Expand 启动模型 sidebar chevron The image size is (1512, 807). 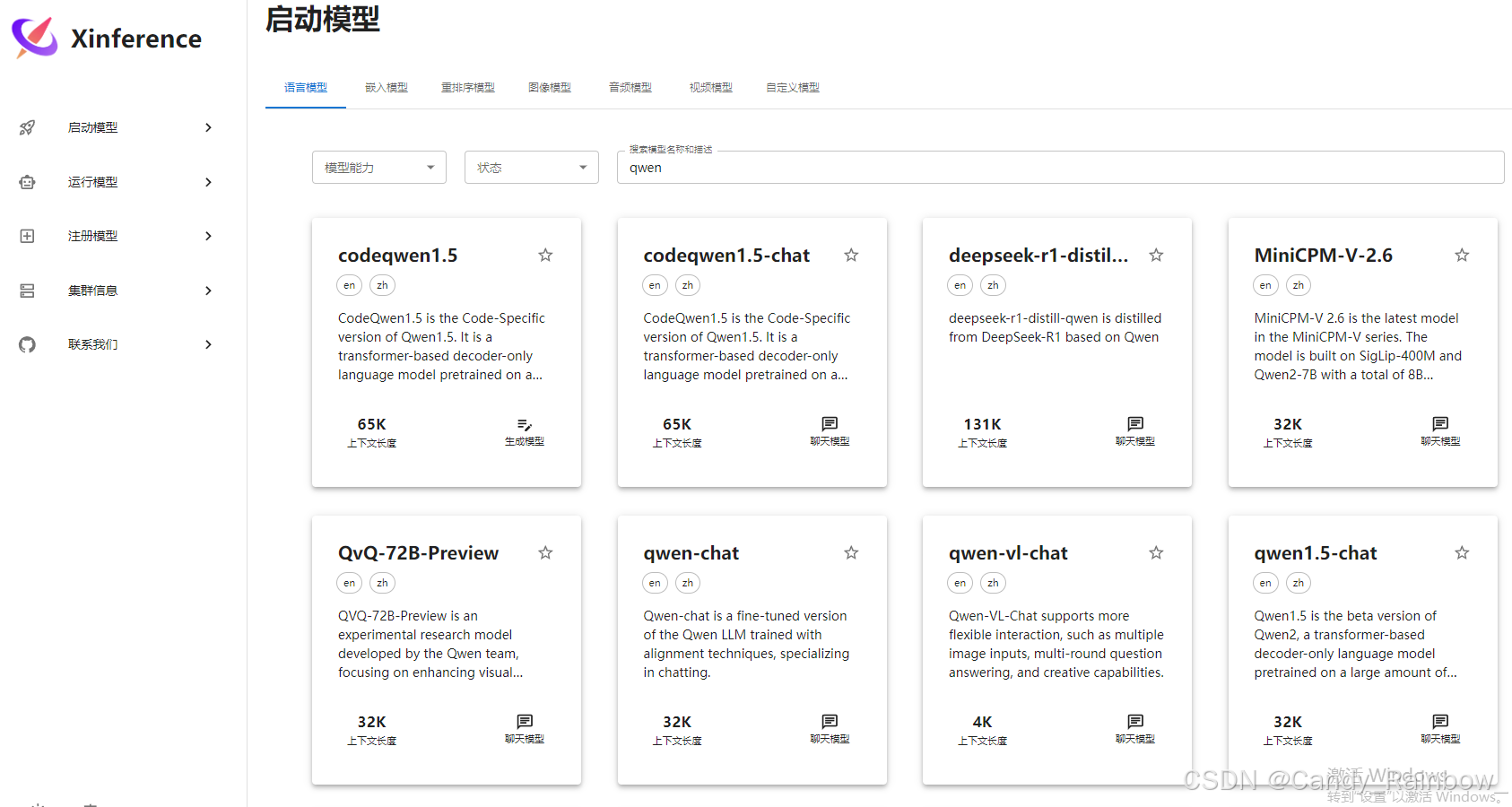click(208, 127)
